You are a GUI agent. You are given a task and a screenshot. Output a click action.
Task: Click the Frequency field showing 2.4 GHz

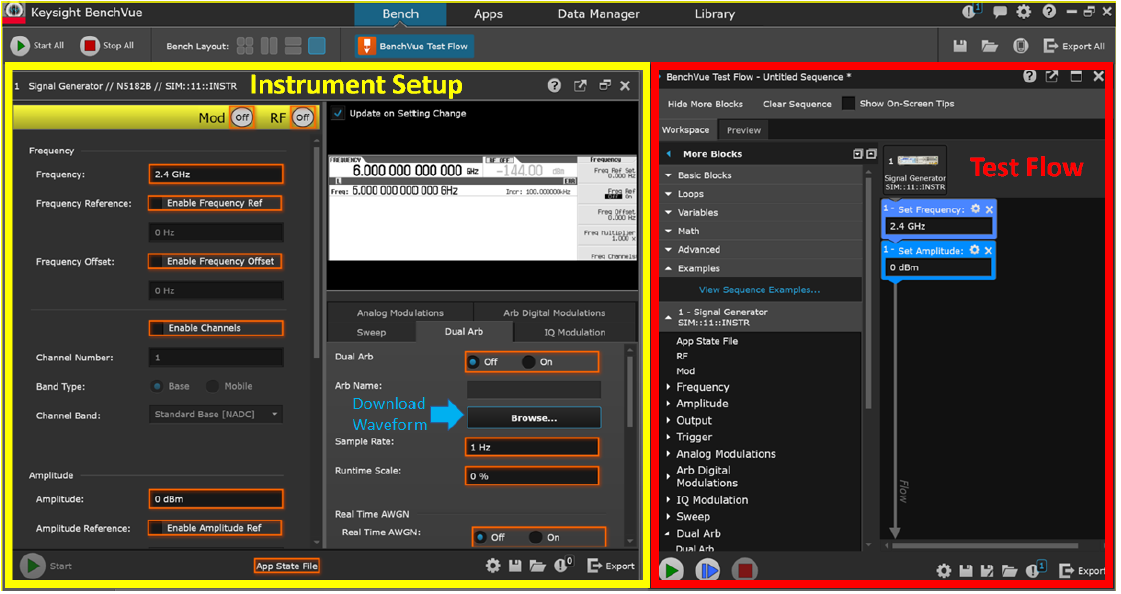[x=215, y=173]
